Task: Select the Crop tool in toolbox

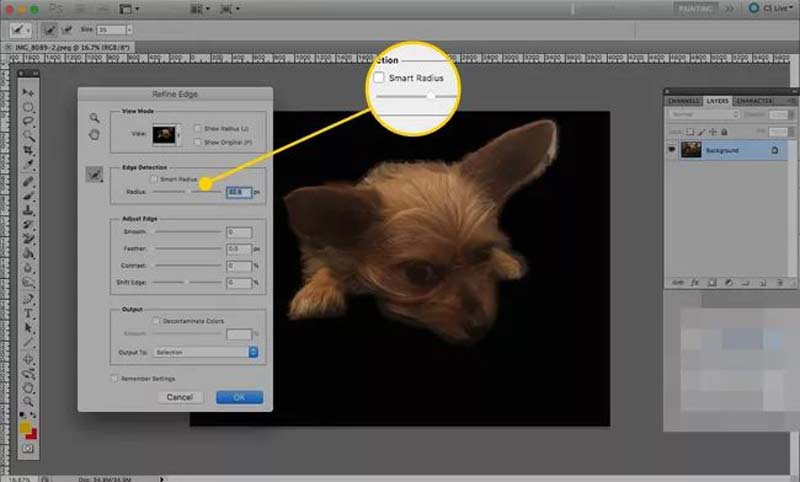Action: pyautogui.click(x=28, y=150)
